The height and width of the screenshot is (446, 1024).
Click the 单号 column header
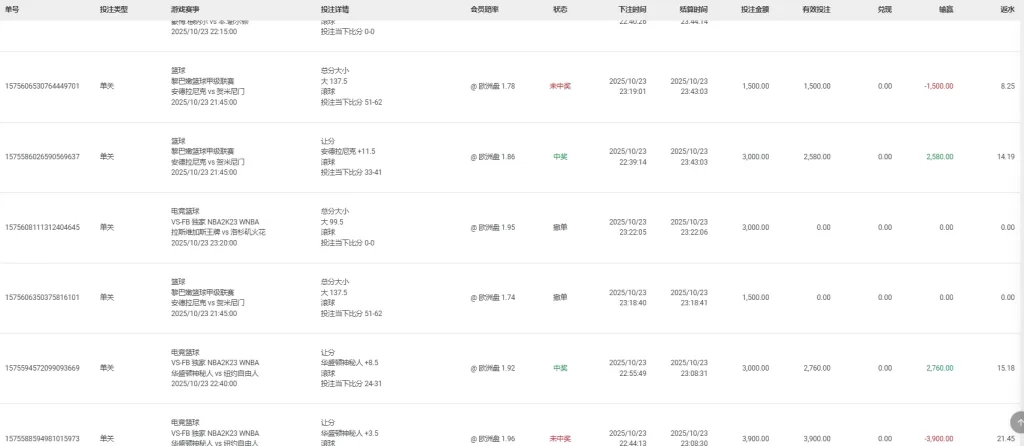coord(12,8)
